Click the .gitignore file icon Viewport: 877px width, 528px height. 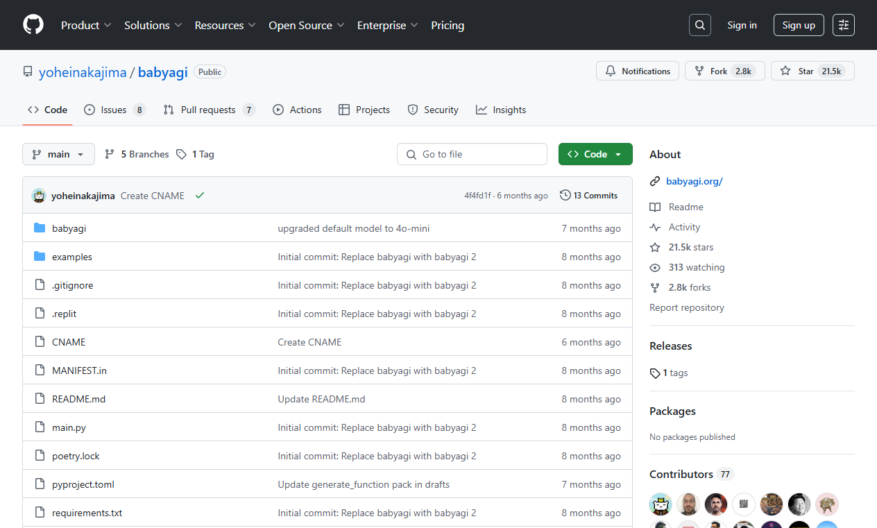pos(39,285)
